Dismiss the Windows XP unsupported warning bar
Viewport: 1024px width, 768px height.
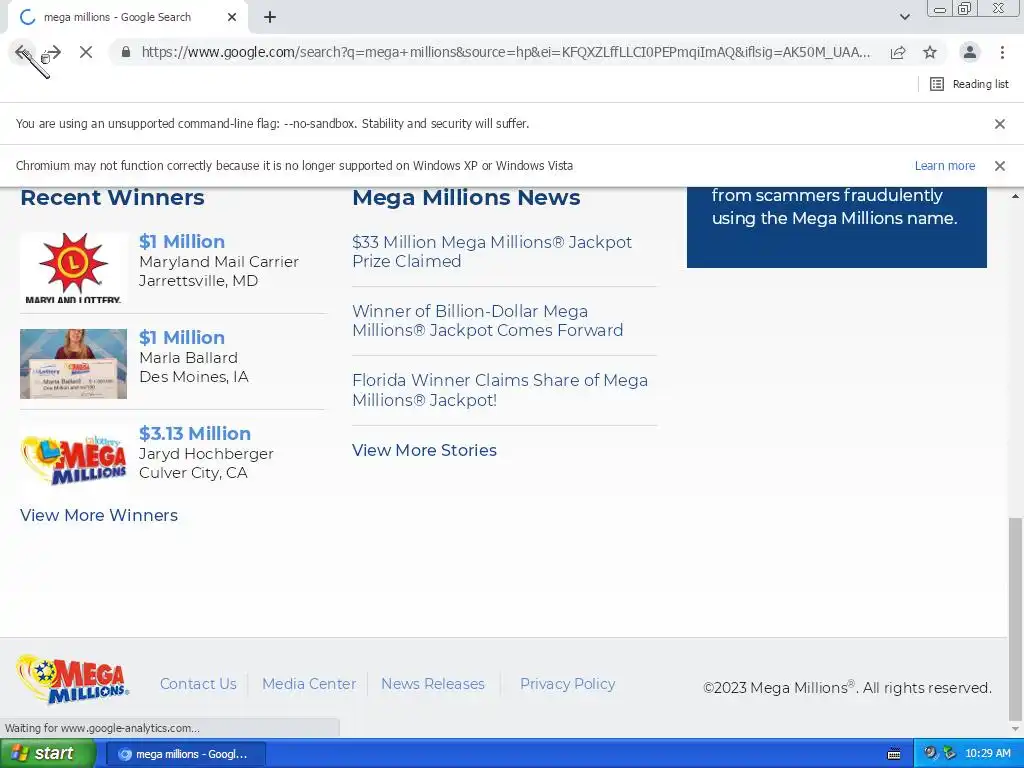[x=999, y=166]
